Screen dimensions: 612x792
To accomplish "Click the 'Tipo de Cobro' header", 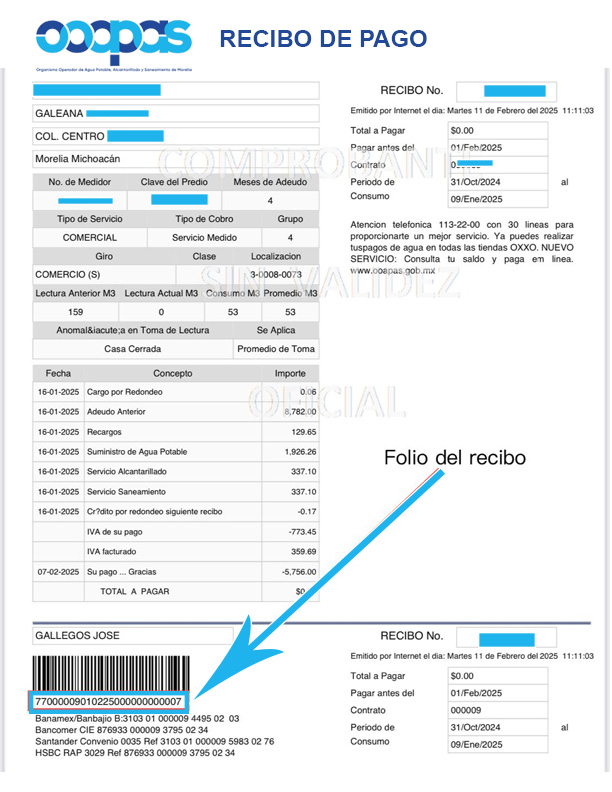I will click(x=205, y=219).
